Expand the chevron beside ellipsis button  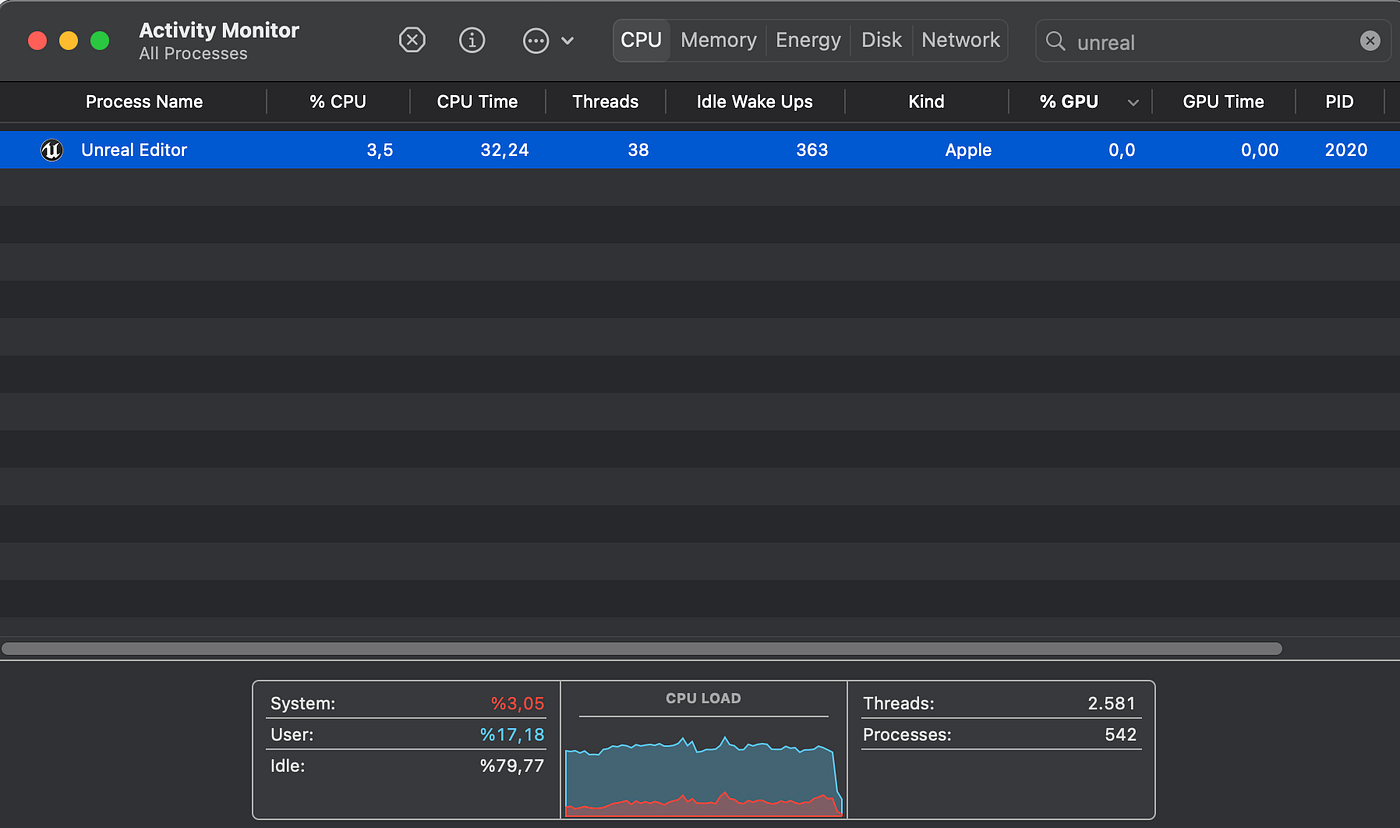(x=567, y=41)
